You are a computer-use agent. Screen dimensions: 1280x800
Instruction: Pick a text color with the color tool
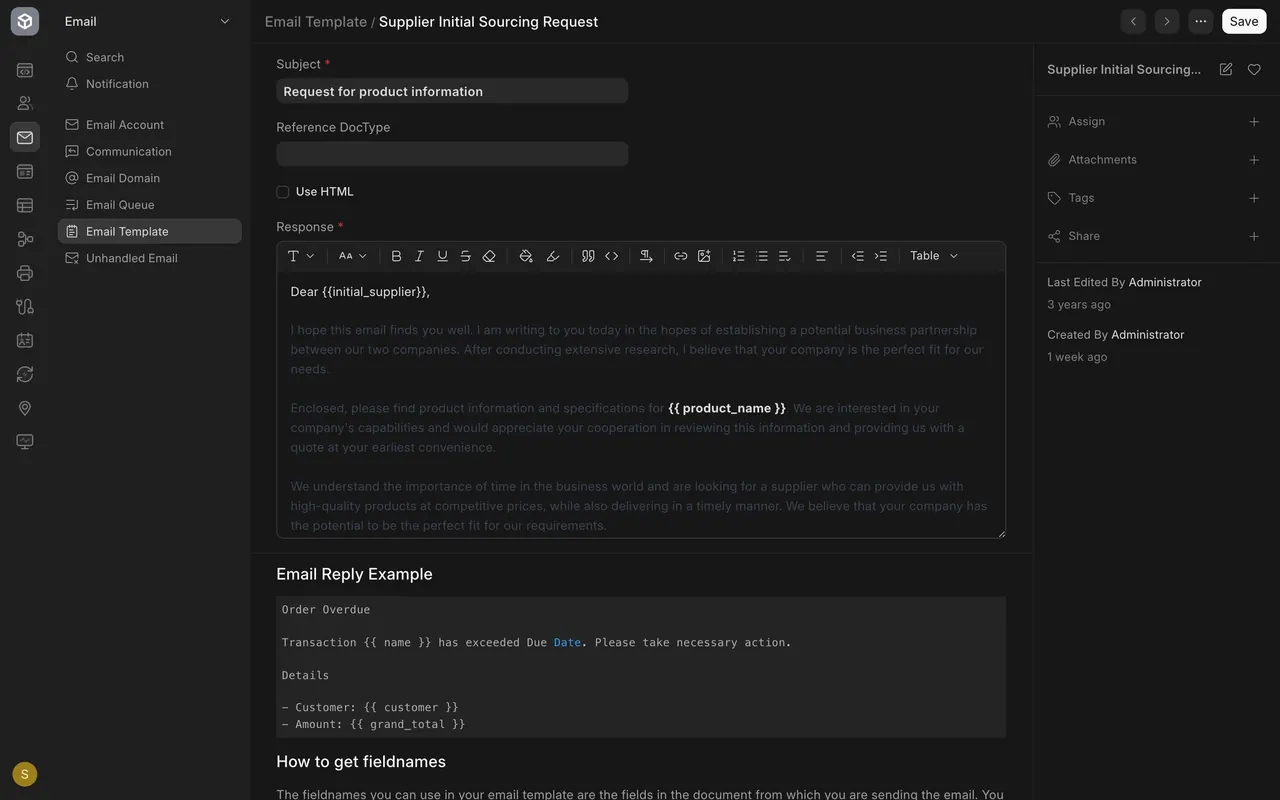click(526, 256)
